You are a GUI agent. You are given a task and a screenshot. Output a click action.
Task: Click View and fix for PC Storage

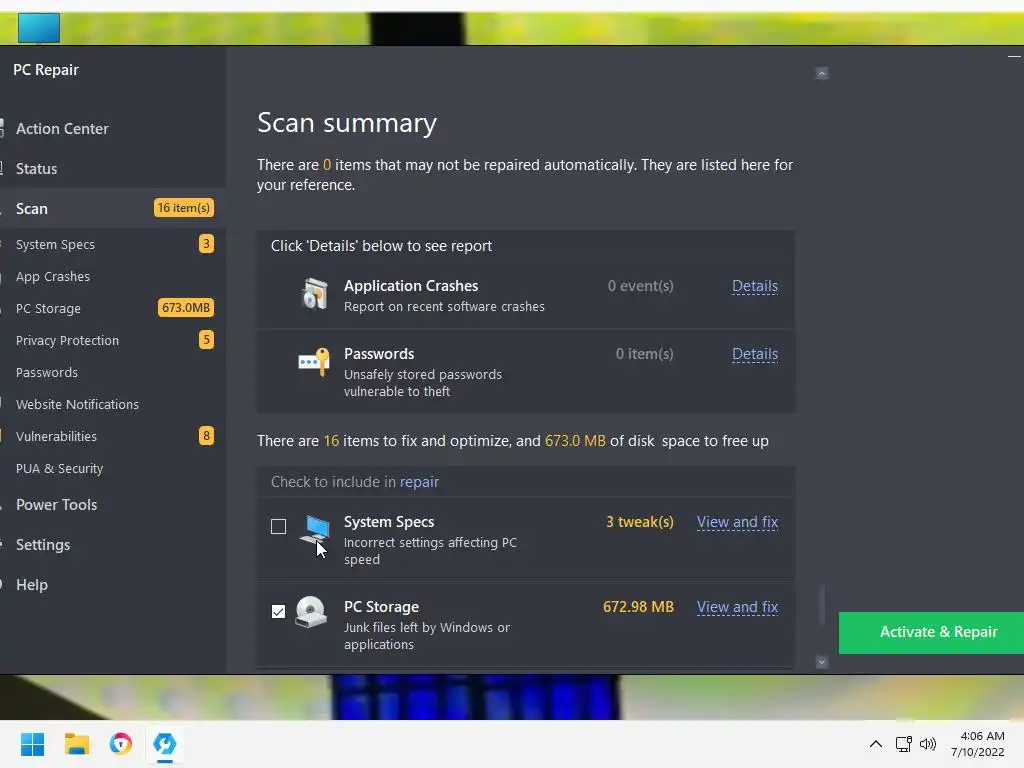click(x=737, y=607)
